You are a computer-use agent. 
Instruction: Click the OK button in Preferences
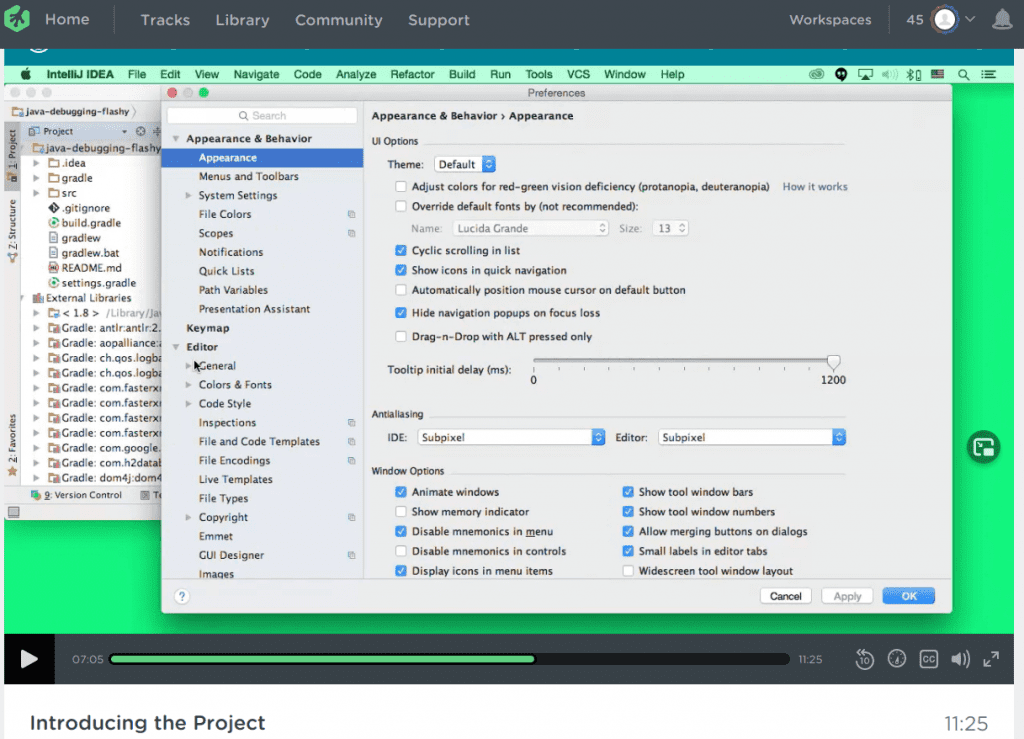(x=908, y=596)
